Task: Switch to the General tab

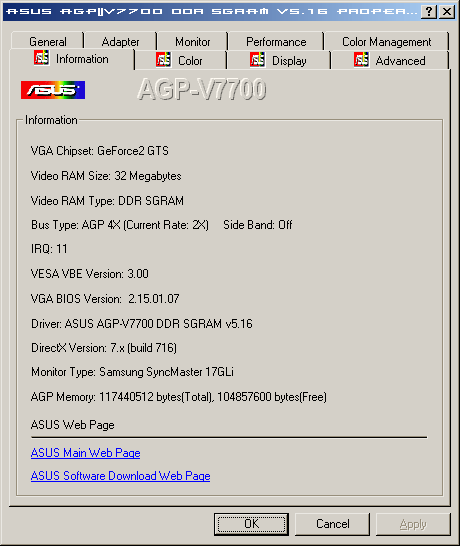Action: pos(48,41)
